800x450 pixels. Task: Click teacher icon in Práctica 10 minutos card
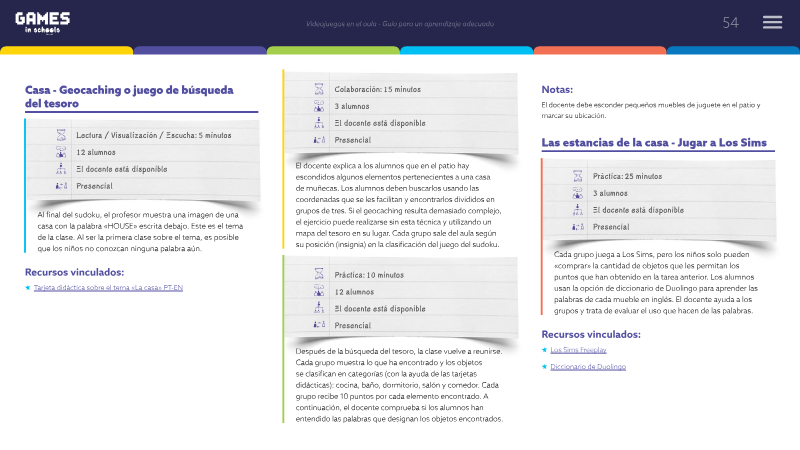[x=319, y=308]
